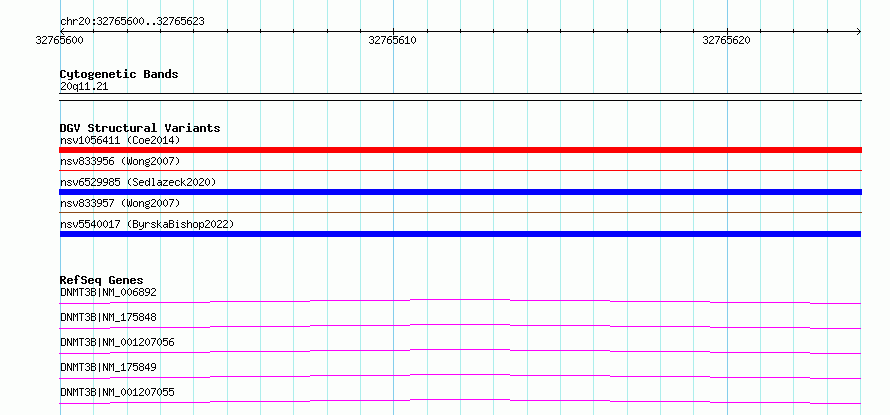Click the 32765620 ruler coordinate
This screenshot has width=890, height=415.
727,40
